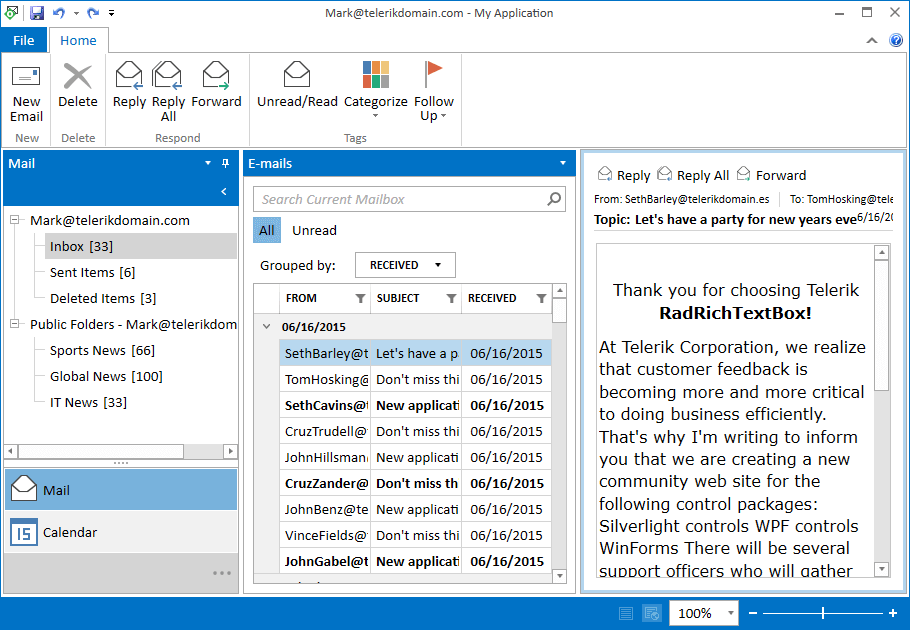Show only Unread emails

[x=313, y=230]
